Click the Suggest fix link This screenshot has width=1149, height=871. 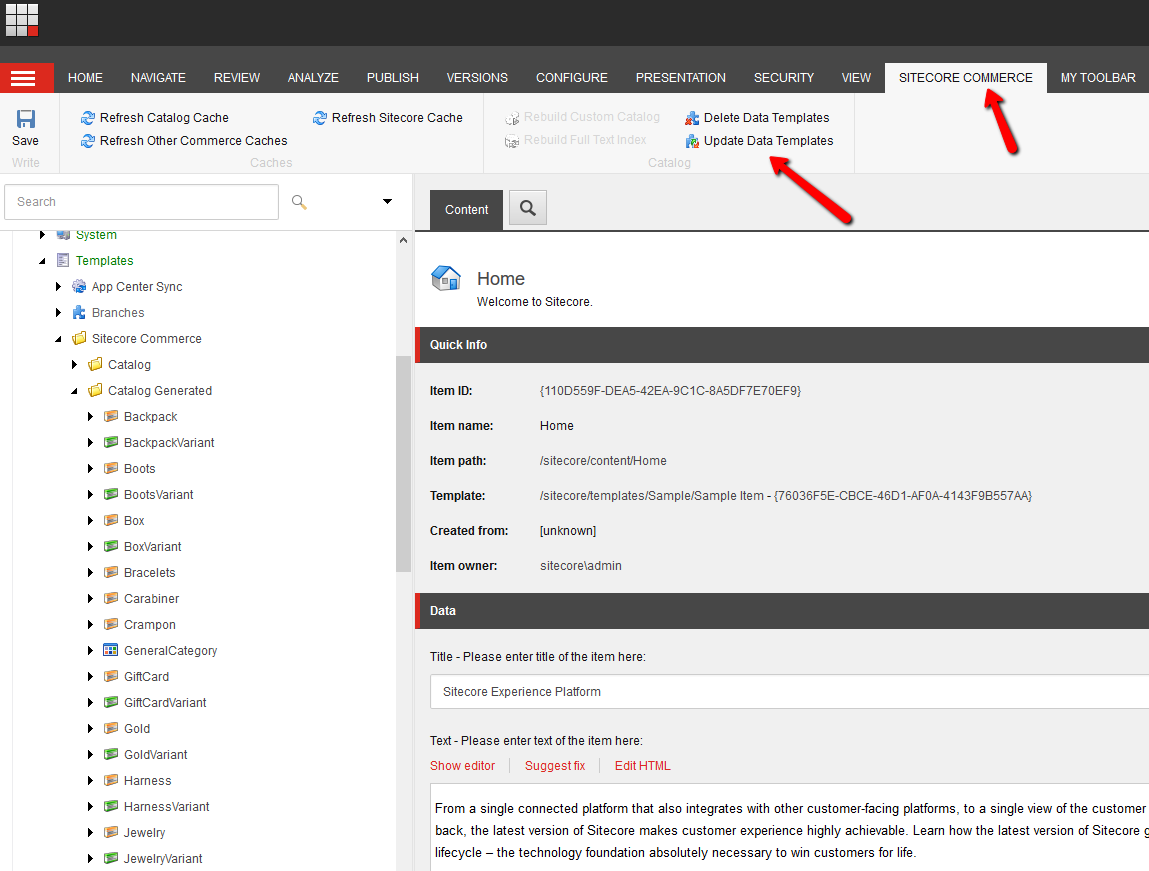coord(555,766)
